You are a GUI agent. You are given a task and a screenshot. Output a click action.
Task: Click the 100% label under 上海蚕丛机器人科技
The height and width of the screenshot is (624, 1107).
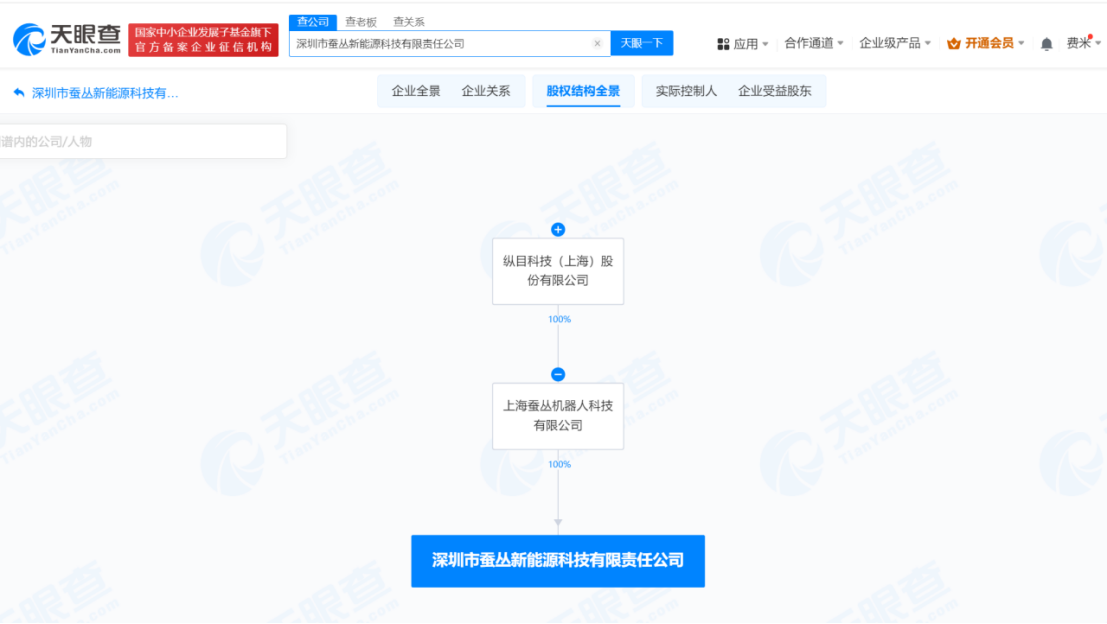coord(559,464)
